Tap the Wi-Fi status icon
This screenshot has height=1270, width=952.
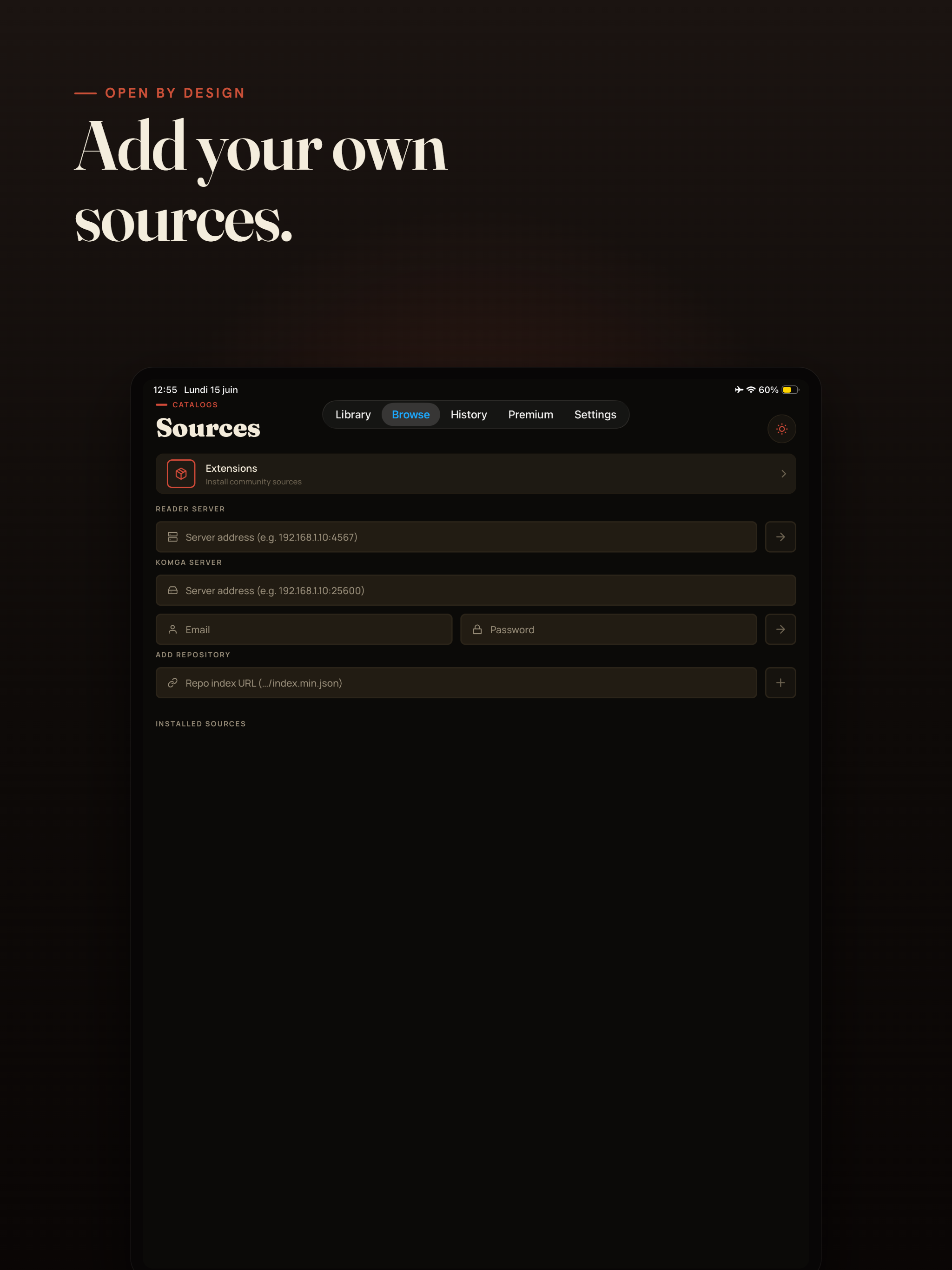pos(751,390)
